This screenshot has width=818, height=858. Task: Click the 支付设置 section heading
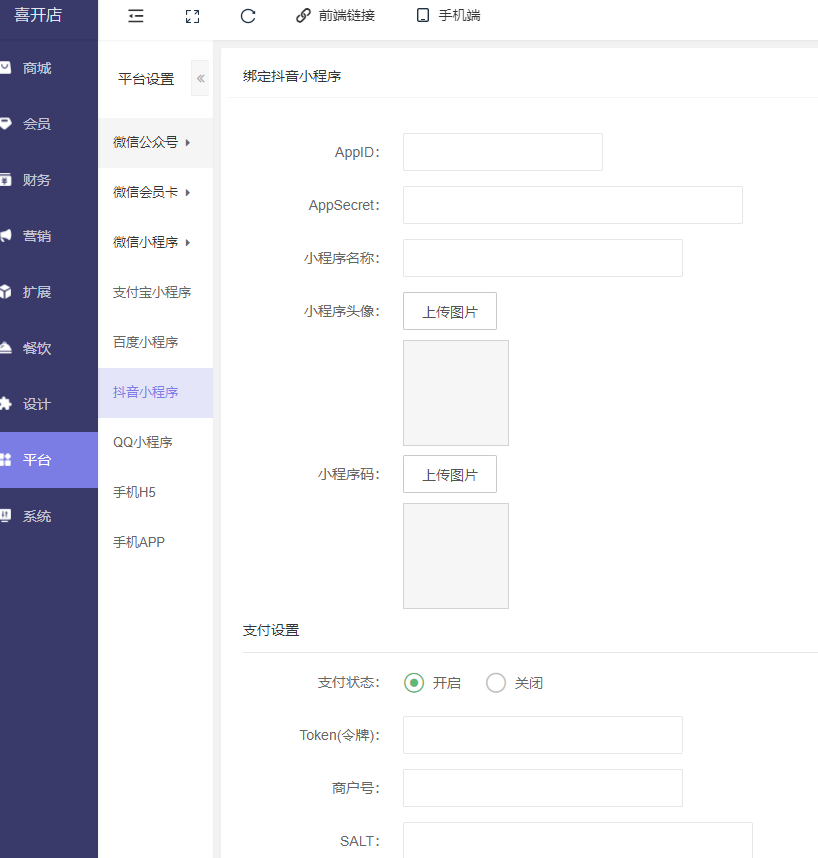click(x=271, y=630)
